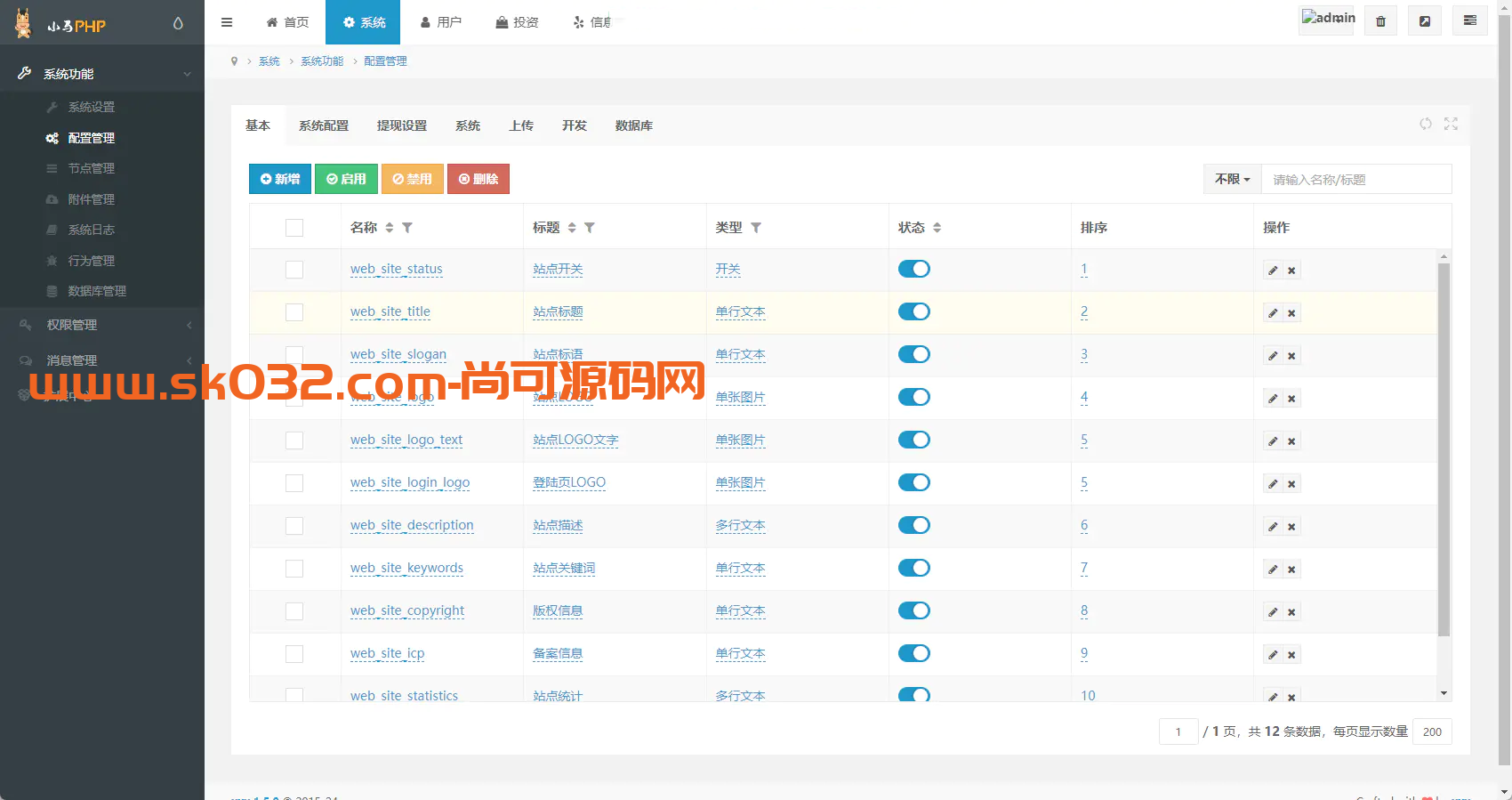Toggle the status switch for web_site_status
1512x800 pixels.
914,269
